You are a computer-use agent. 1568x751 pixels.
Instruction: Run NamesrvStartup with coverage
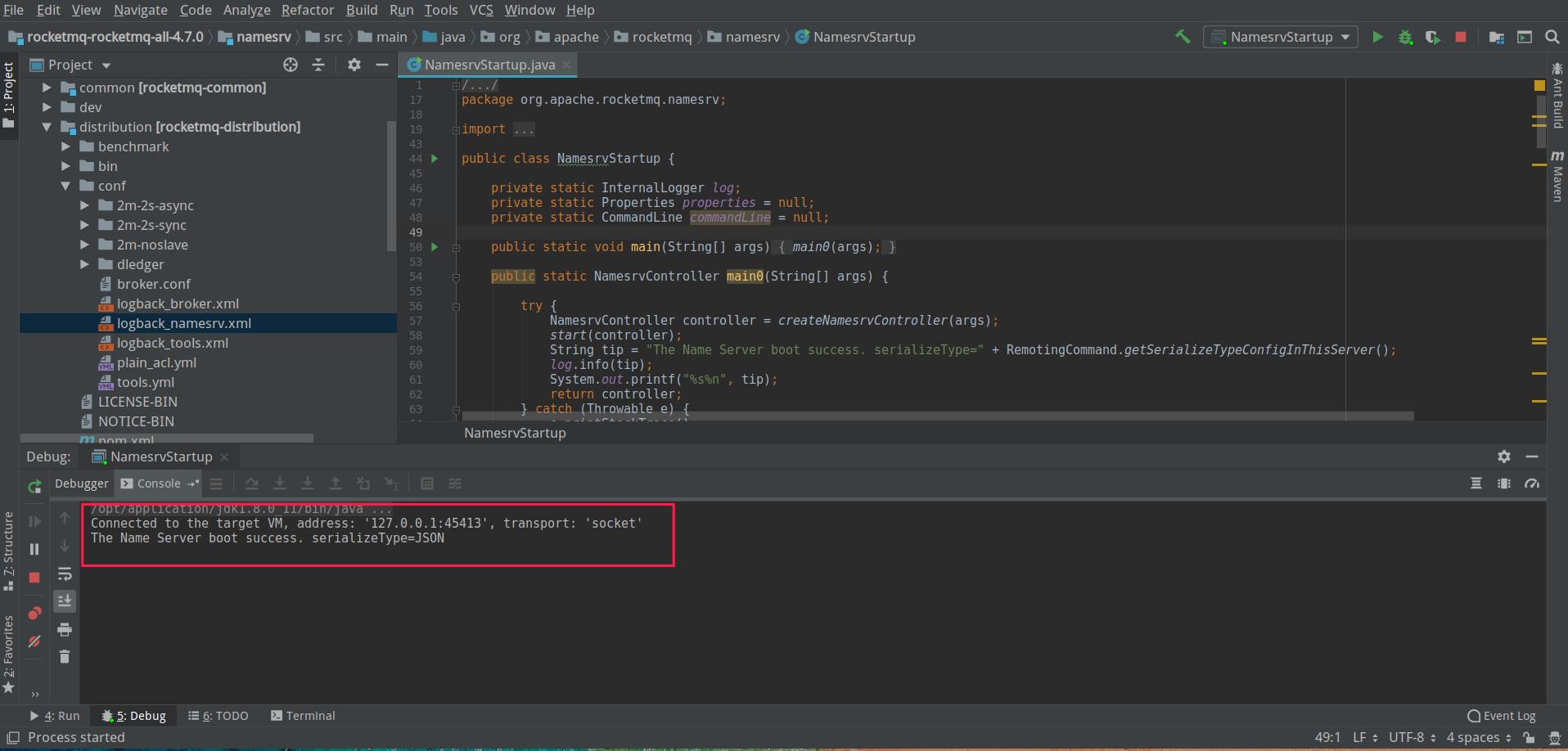(1433, 37)
